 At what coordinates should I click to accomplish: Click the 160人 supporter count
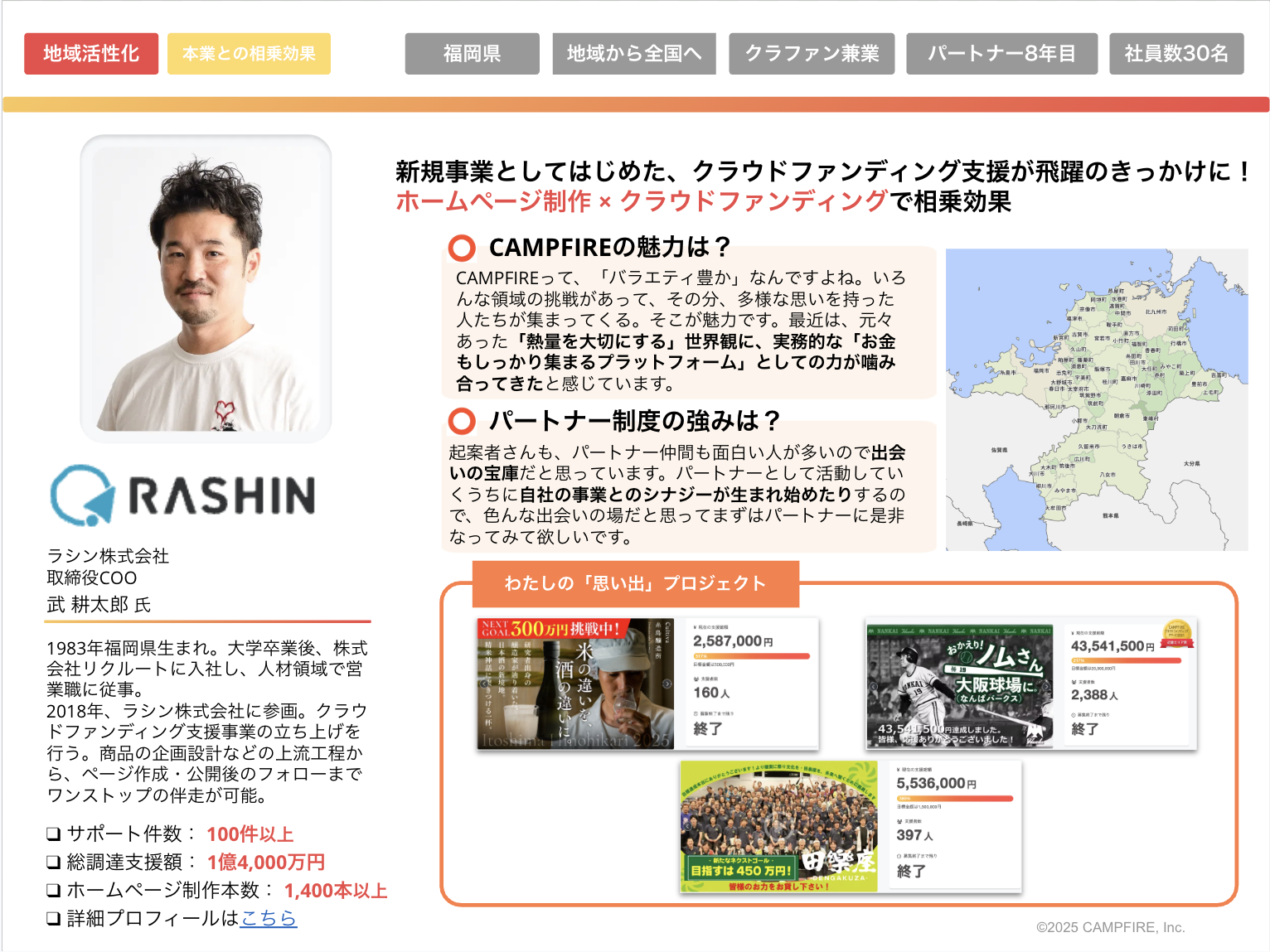(x=711, y=693)
